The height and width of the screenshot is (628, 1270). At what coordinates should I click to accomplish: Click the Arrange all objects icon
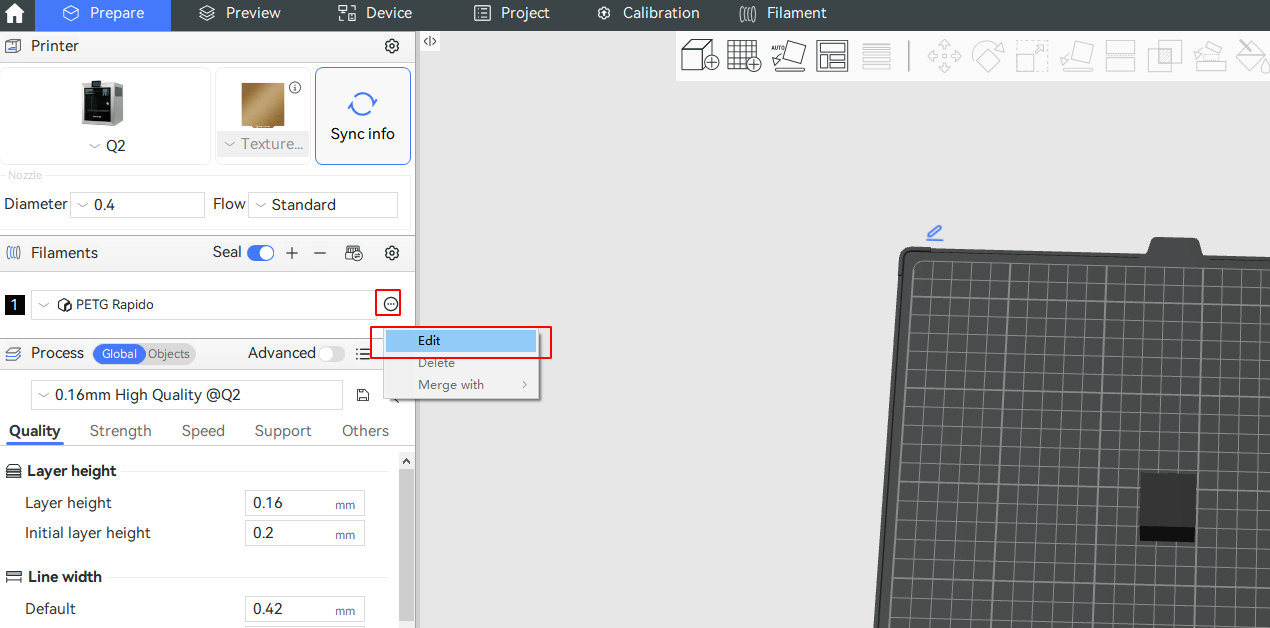pyautogui.click(x=832, y=55)
